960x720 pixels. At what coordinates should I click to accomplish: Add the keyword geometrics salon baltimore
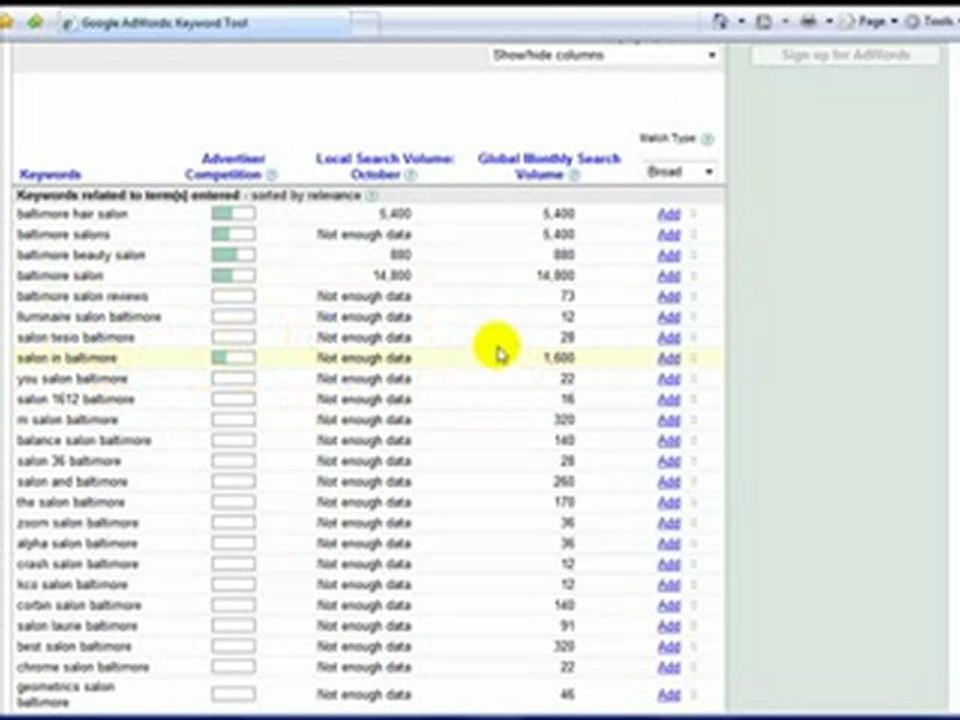tap(669, 694)
